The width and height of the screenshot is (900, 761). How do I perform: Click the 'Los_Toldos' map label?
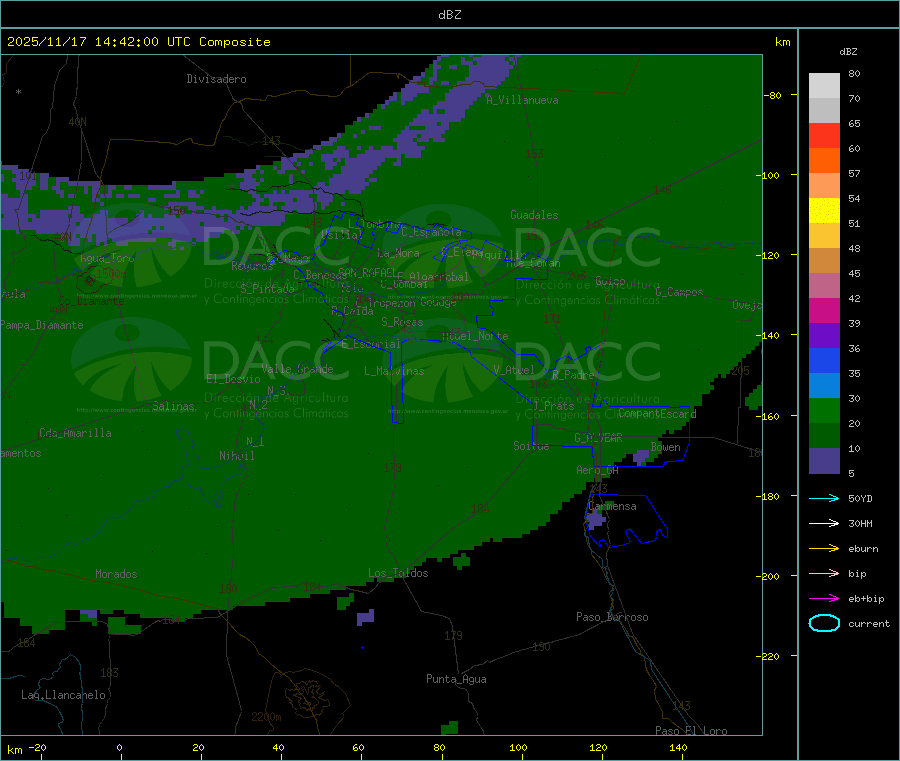point(398,573)
